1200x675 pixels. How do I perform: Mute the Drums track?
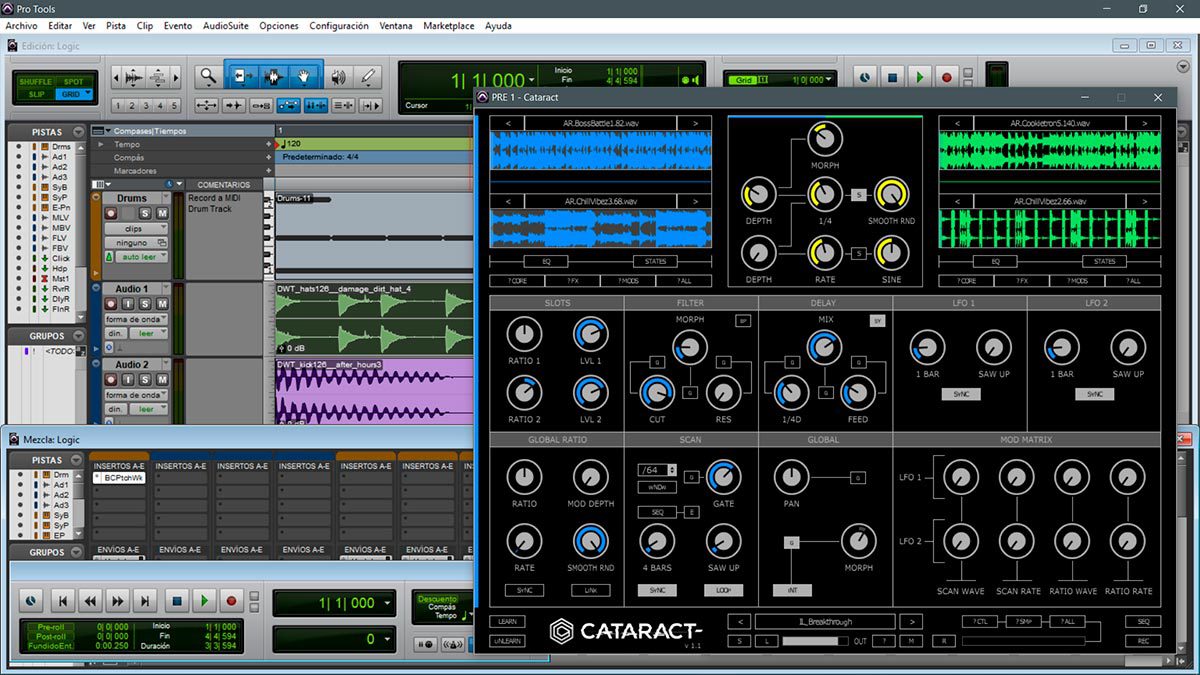pos(161,213)
